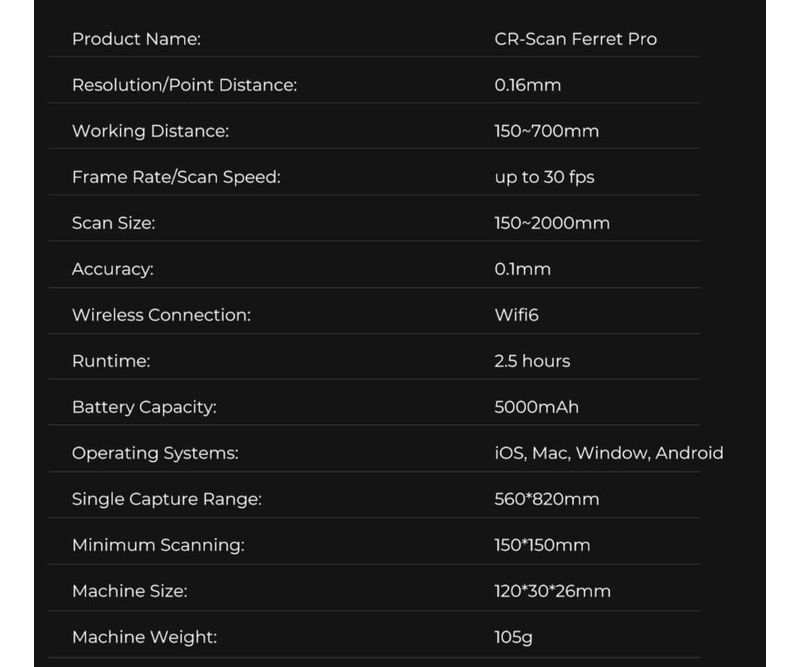Click the 120*30*26mm machine size value
The image size is (800, 667).
552,591
